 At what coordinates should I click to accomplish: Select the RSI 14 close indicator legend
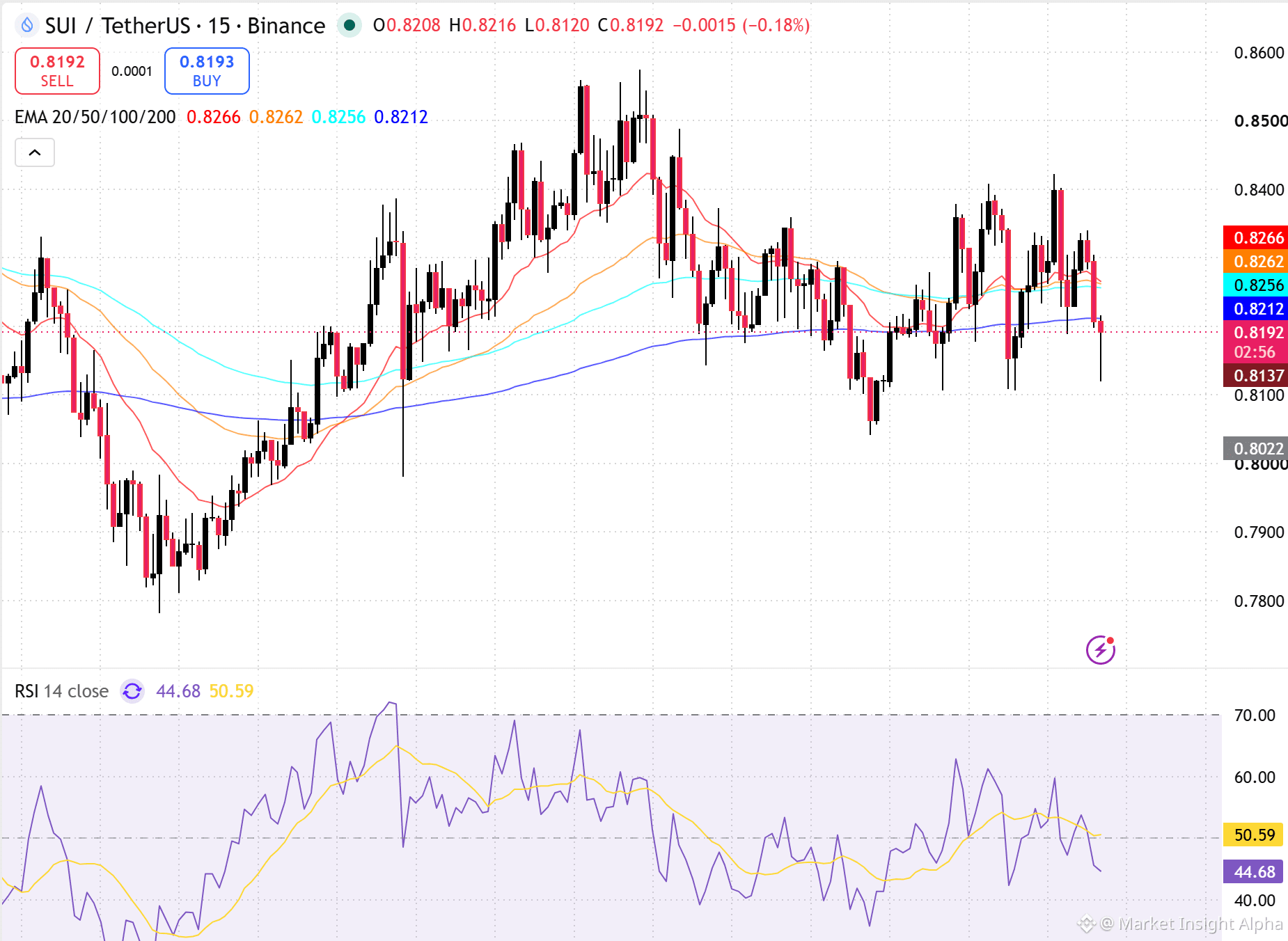[62, 691]
